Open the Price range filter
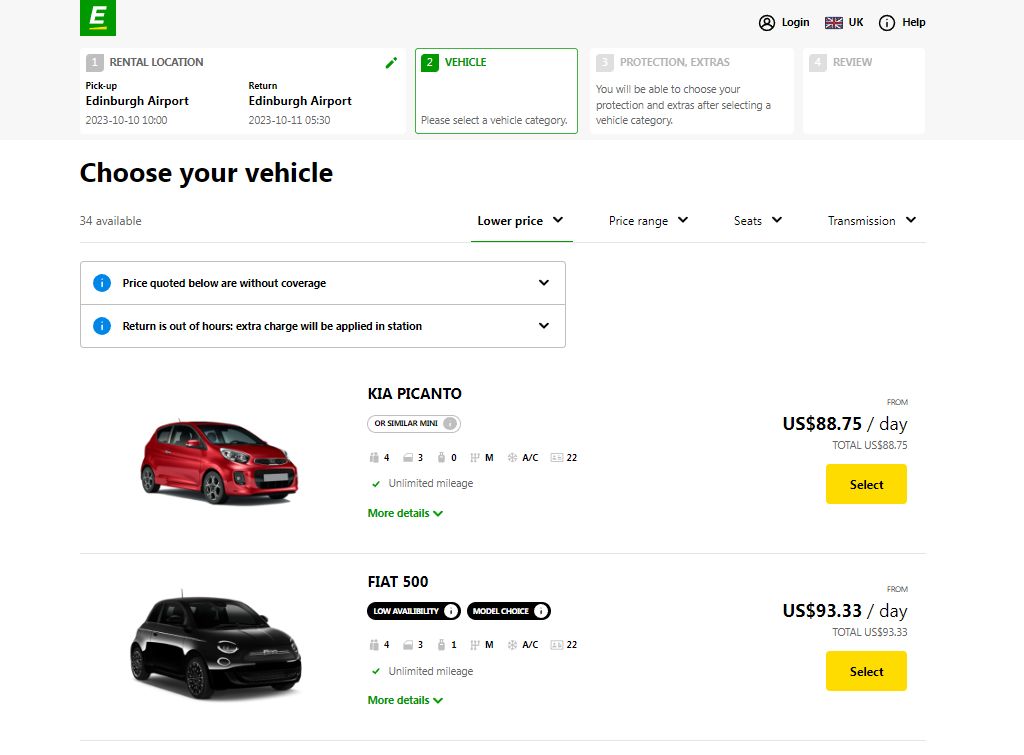 click(x=648, y=220)
